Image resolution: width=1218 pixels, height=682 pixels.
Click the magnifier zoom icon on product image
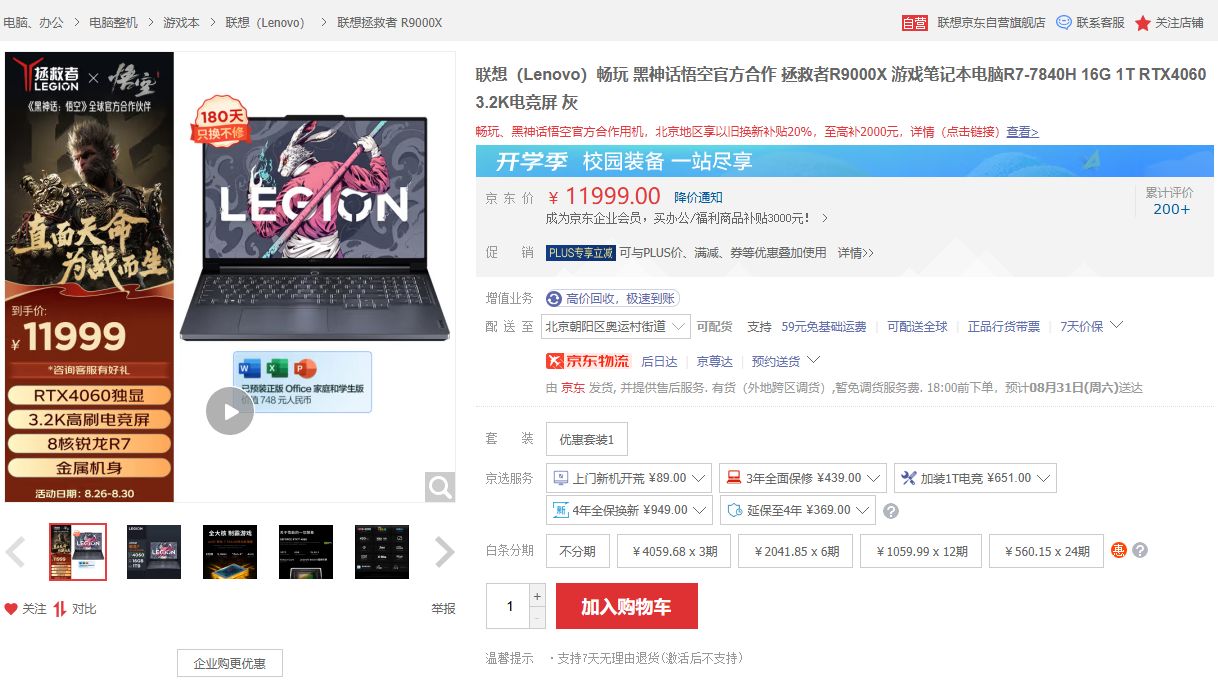(x=440, y=487)
